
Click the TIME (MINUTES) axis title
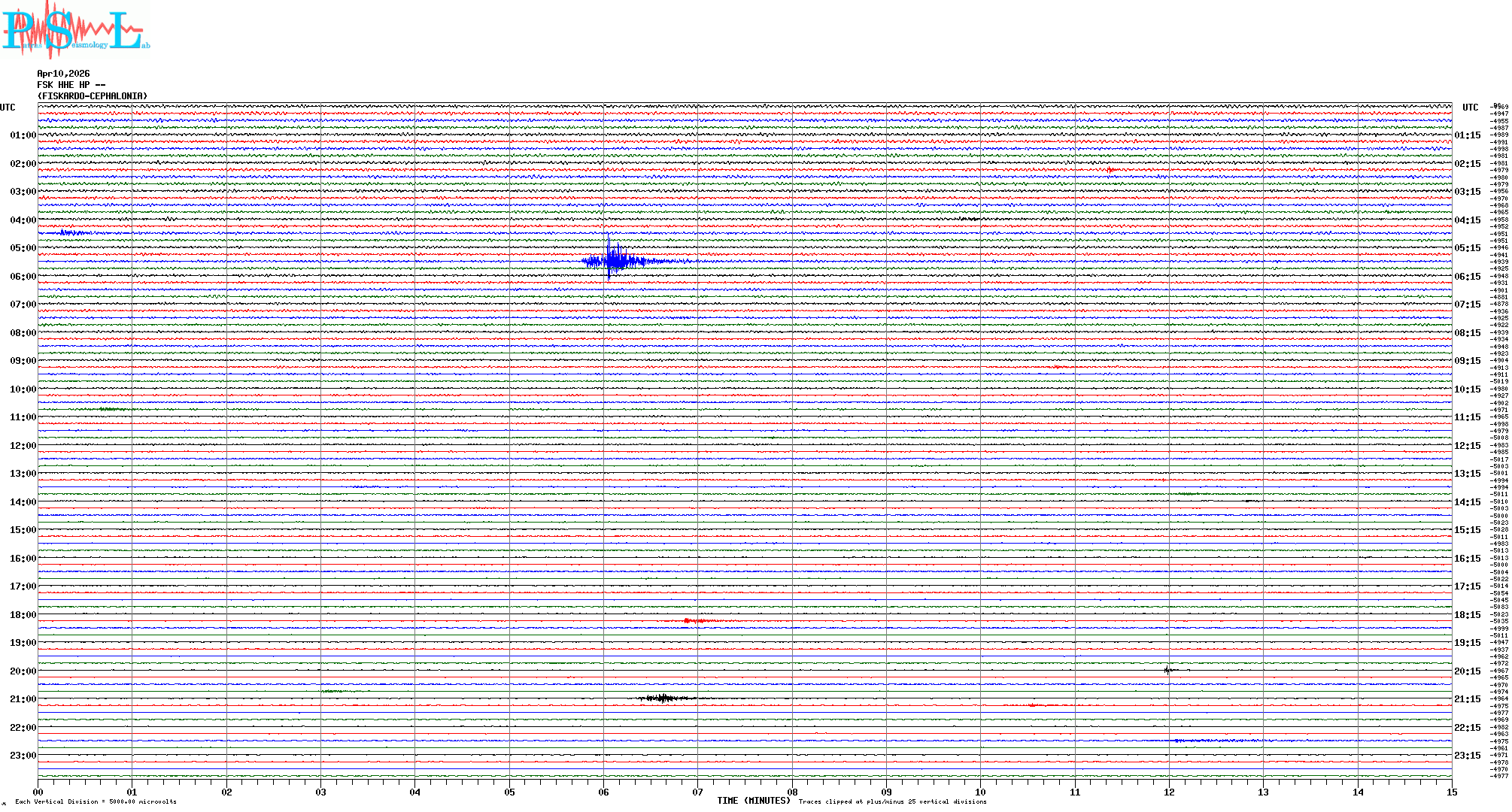[x=753, y=801]
